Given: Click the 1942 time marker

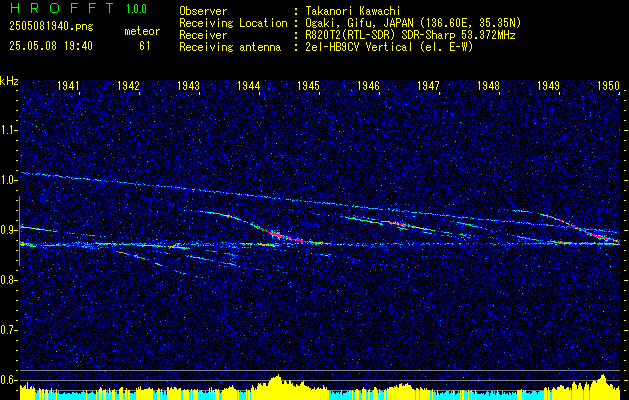Looking at the screenshot, I should click(128, 85).
